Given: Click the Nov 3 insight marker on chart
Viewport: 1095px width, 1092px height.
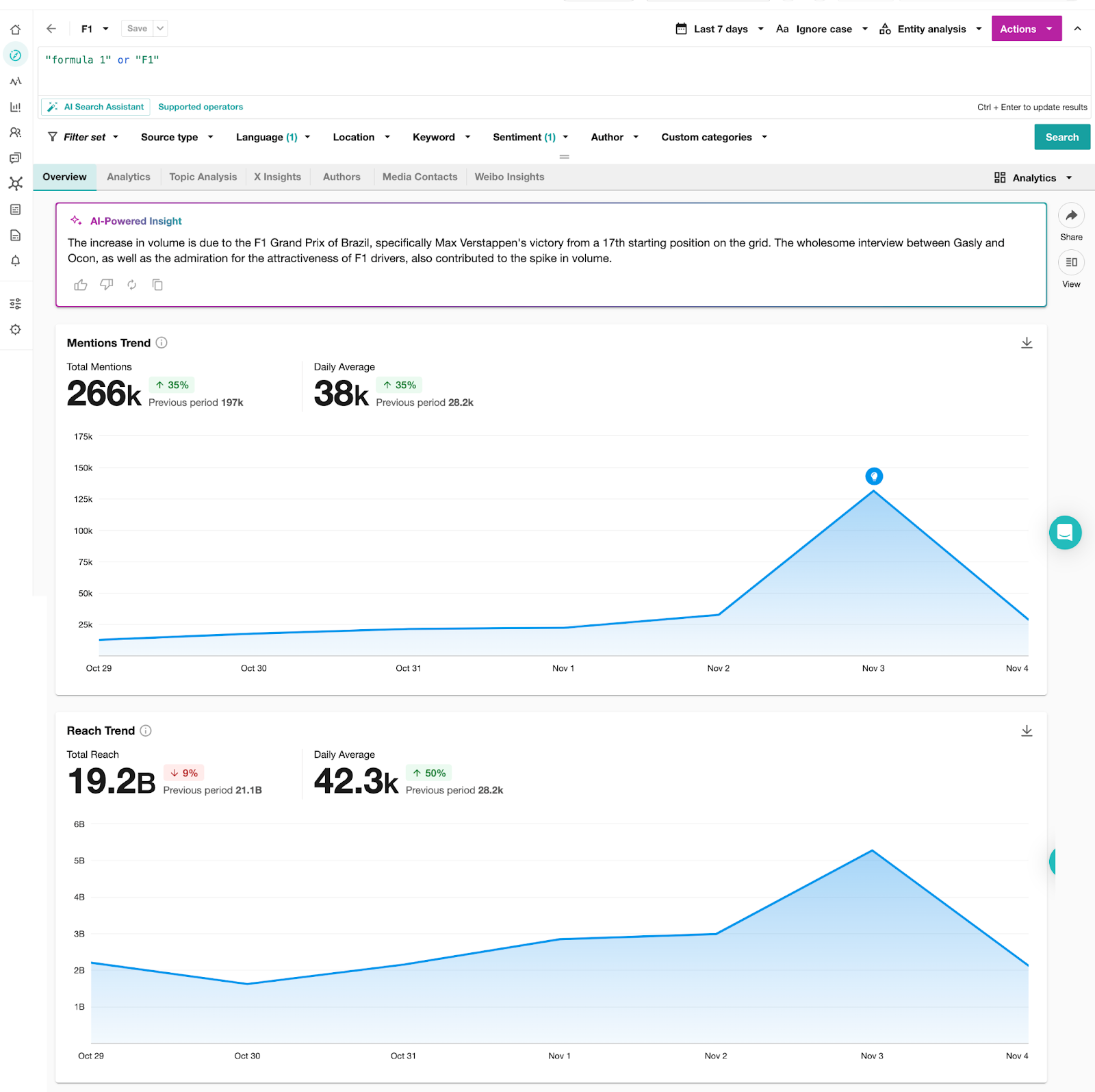Looking at the screenshot, I should (874, 477).
